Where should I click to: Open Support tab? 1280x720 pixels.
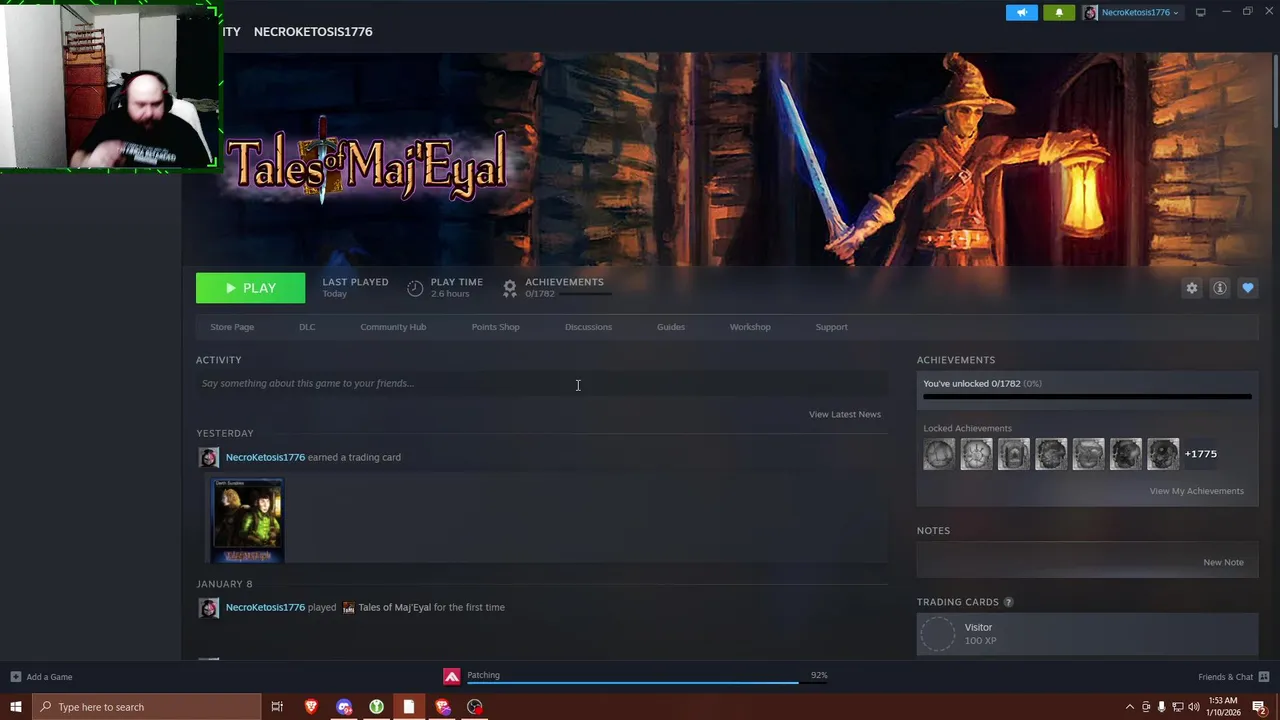(831, 327)
